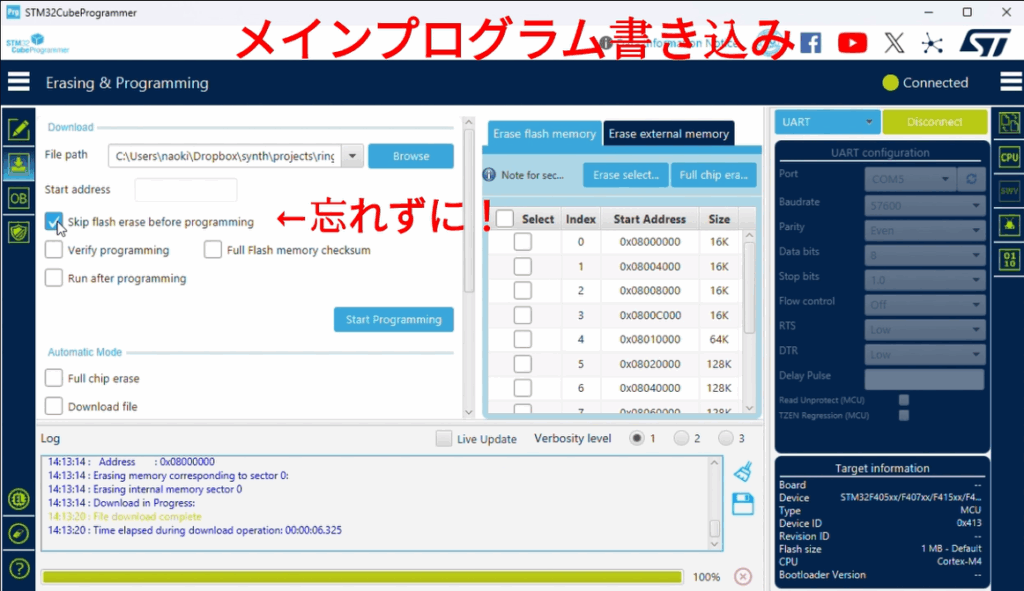Open the SWV viewer icon
The height and width of the screenshot is (591, 1024).
[x=1010, y=191]
